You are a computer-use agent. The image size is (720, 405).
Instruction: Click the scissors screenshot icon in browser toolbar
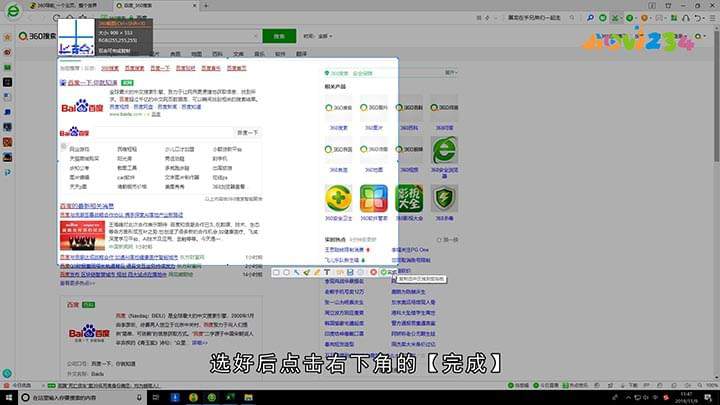615,18
